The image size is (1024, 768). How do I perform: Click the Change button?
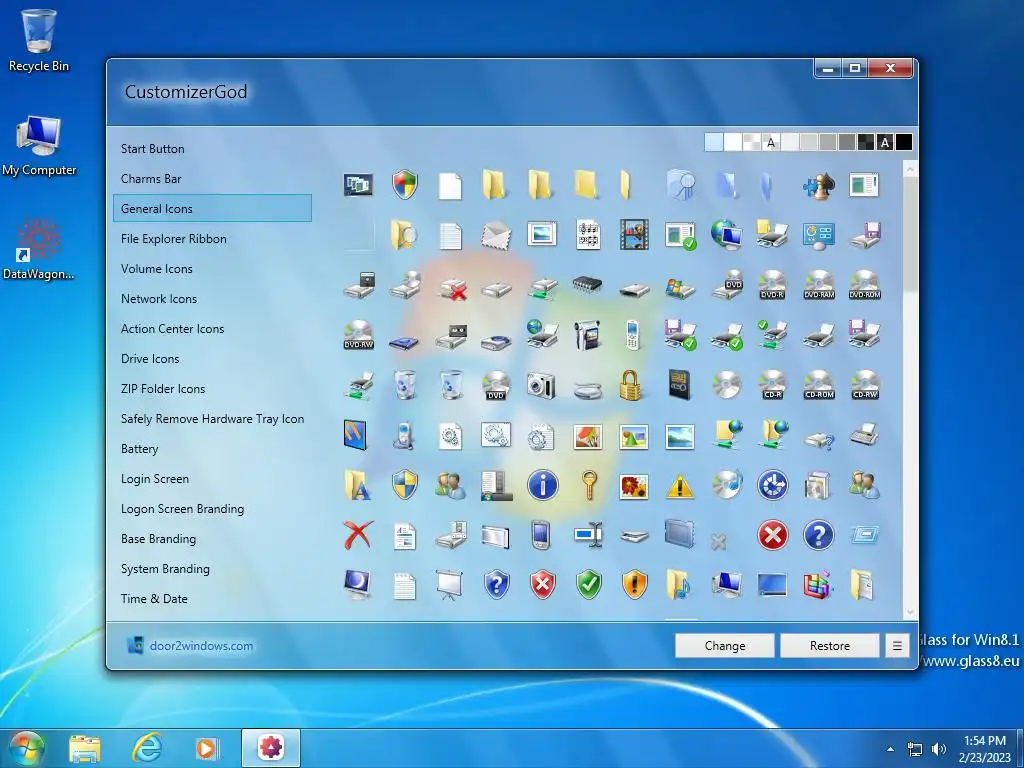coord(725,646)
